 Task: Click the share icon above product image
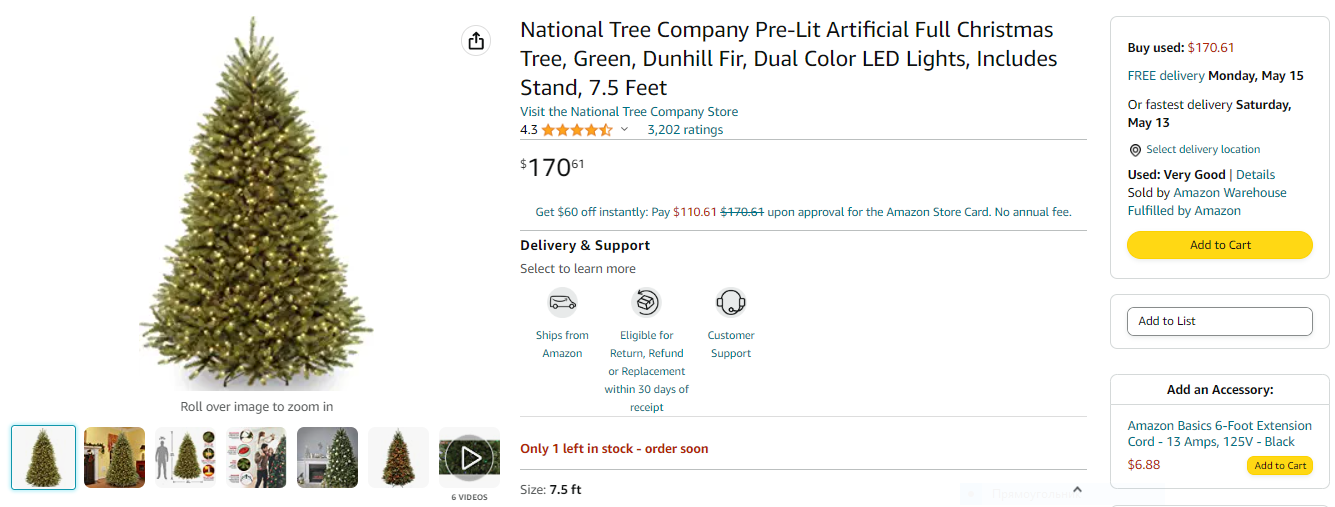point(476,41)
